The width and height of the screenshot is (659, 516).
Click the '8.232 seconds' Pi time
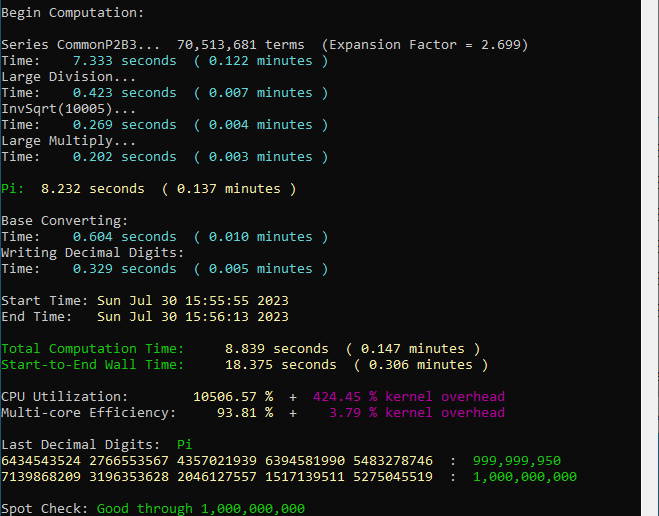[92, 189]
